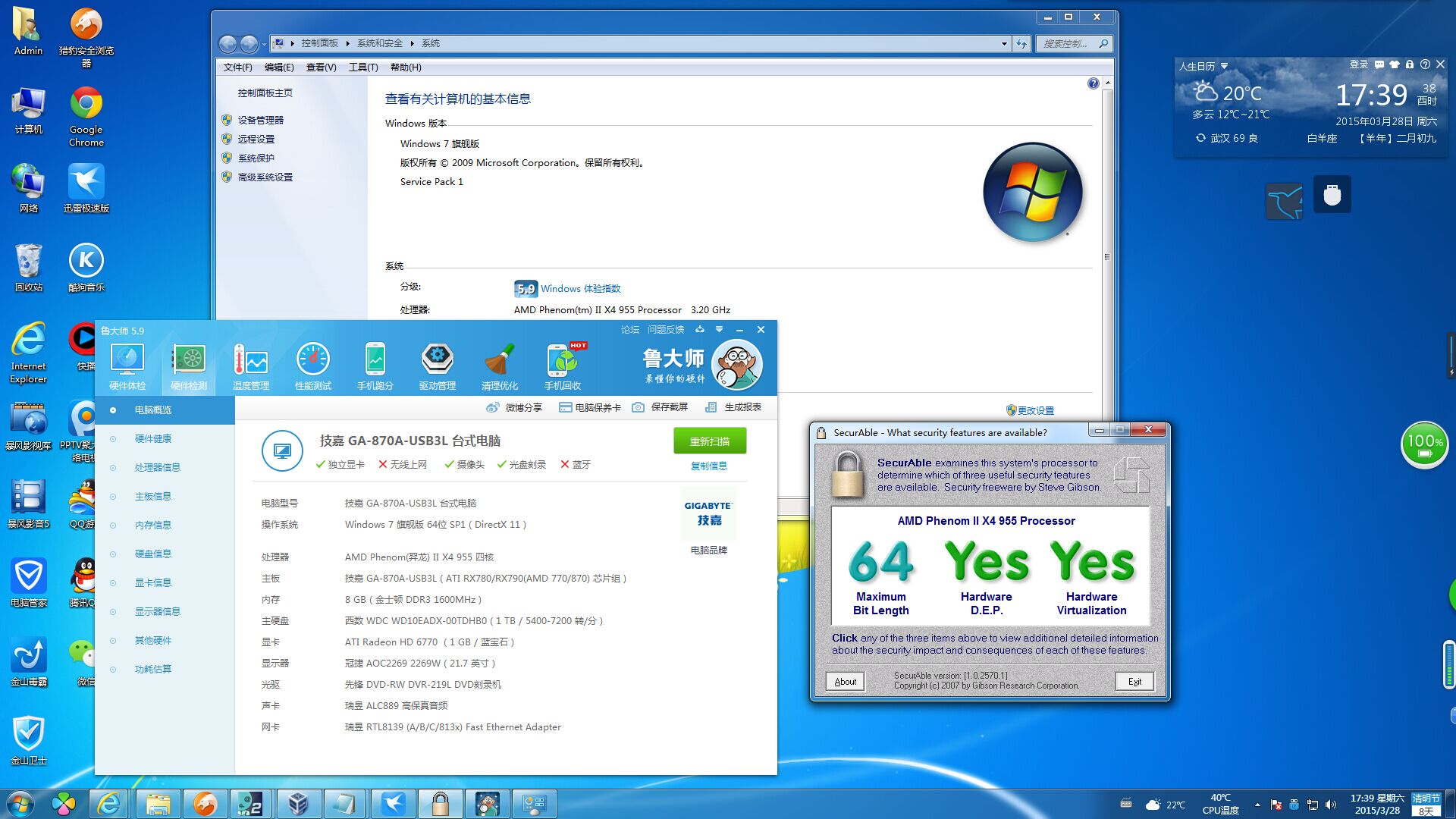
Task: Click Hardware D.E.P. Yes item
Action: pos(986,577)
